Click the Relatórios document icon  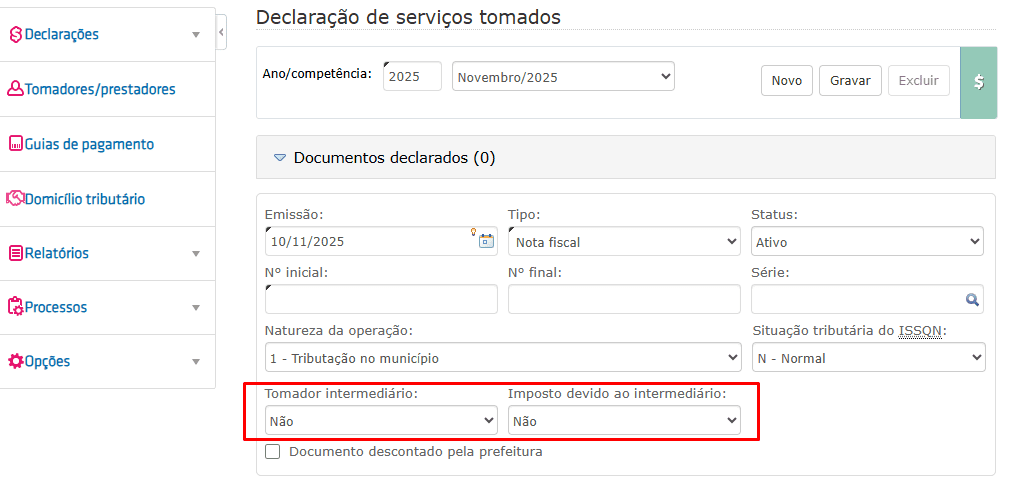(16, 253)
